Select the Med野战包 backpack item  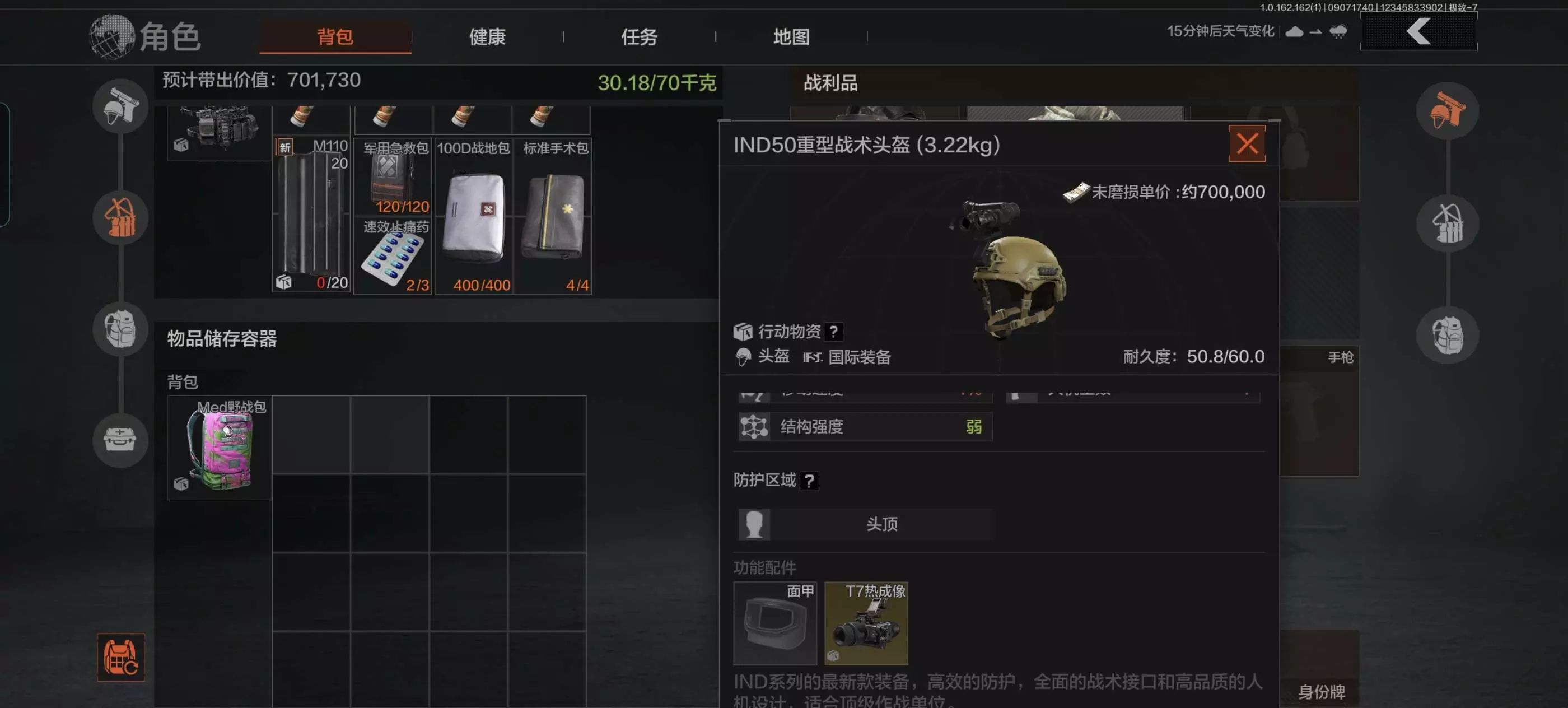219,448
